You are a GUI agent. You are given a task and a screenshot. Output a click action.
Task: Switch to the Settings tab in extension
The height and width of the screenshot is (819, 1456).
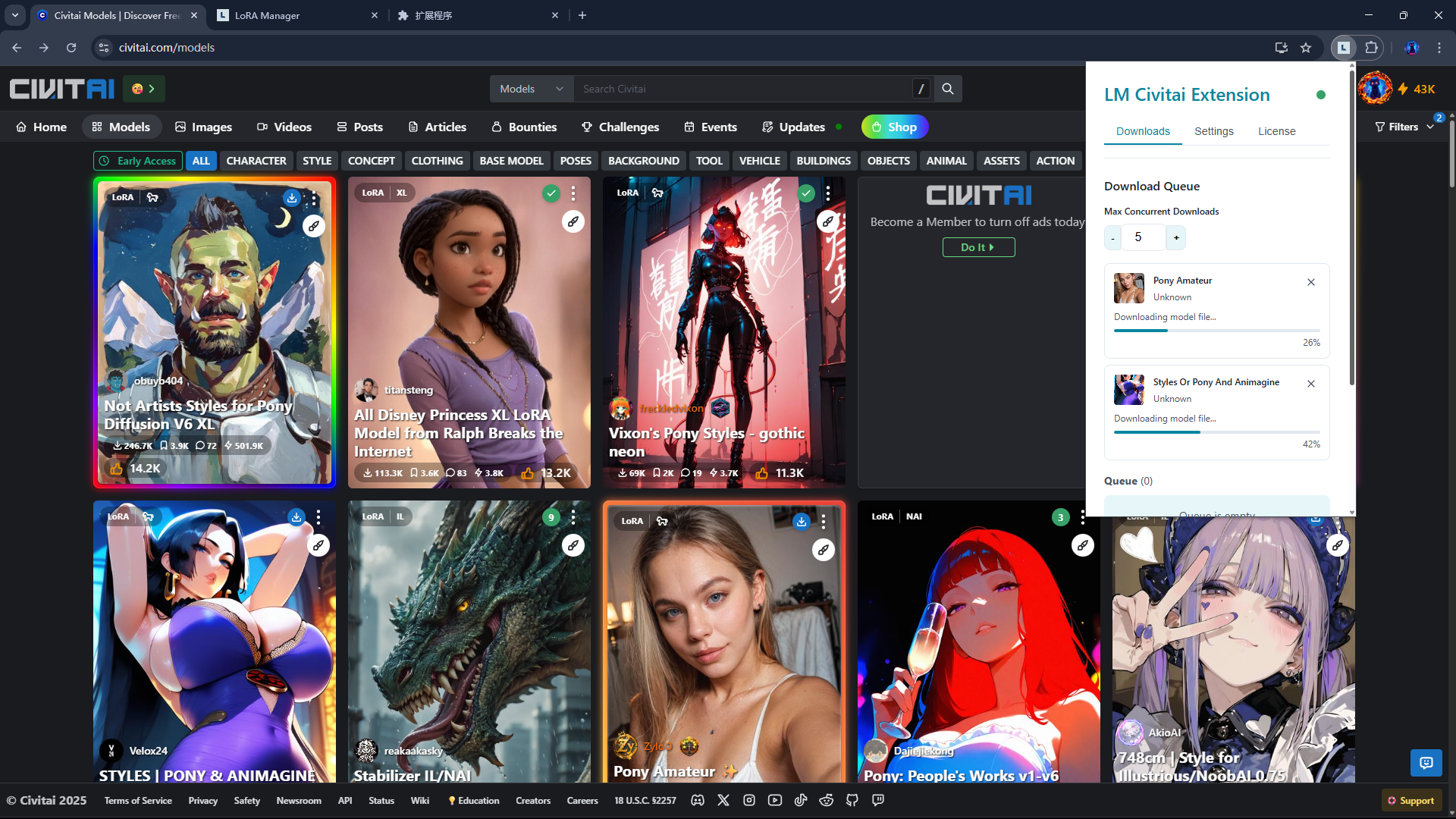(1213, 131)
